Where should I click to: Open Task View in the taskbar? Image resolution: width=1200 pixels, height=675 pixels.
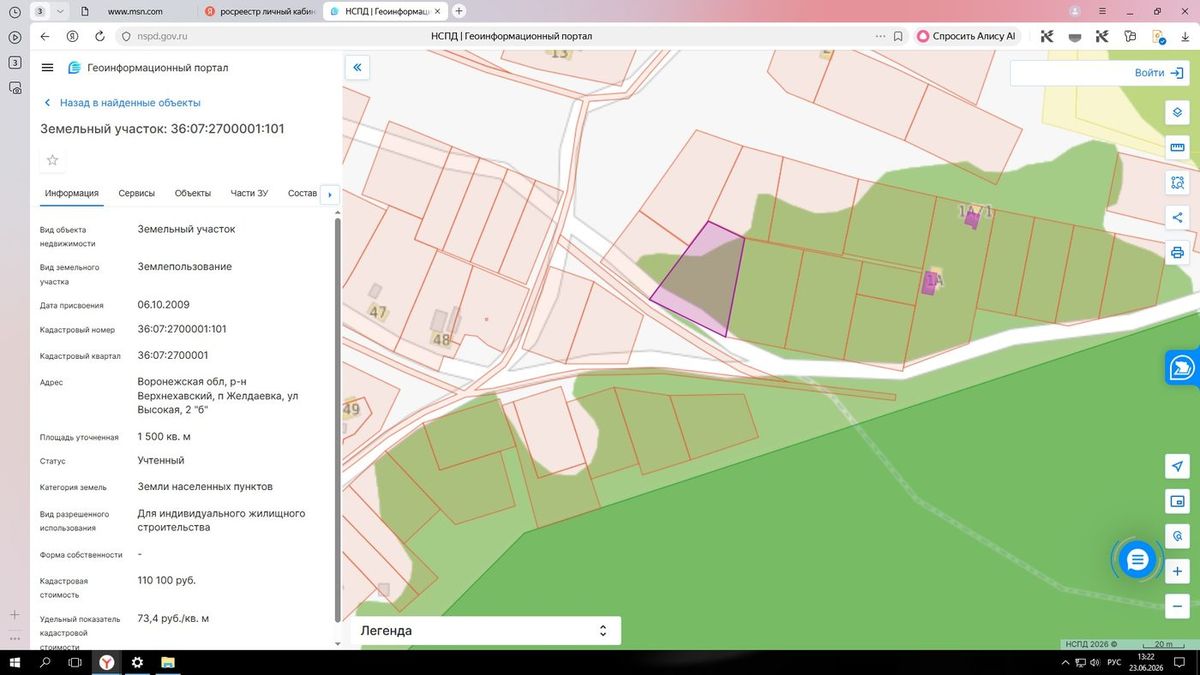(75, 662)
